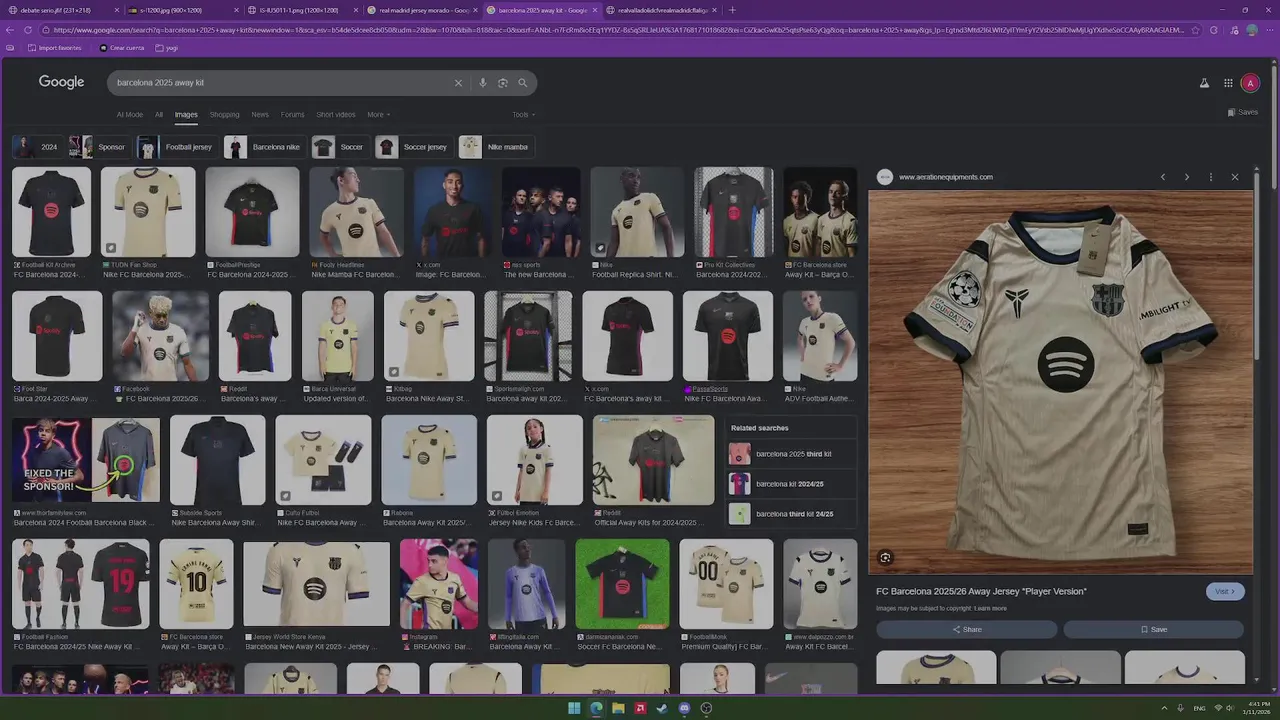Viewport: 1280px width, 720px height.
Task: Open Import favorites bookmark
Action: (x=55, y=48)
